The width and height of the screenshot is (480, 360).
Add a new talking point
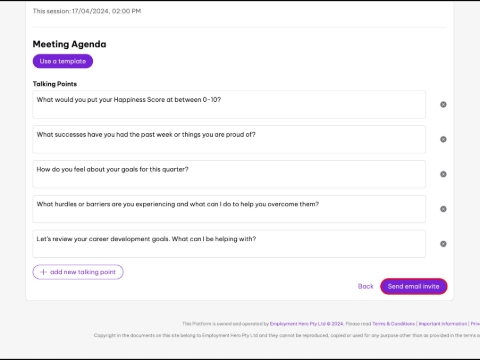coord(78,272)
